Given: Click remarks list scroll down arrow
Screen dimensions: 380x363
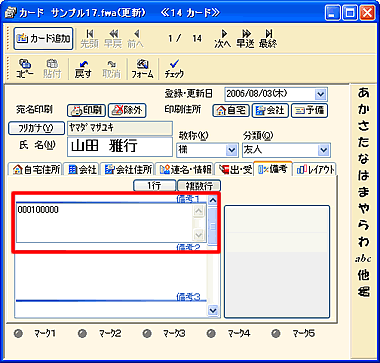Looking at the screenshot, I should click(212, 310).
